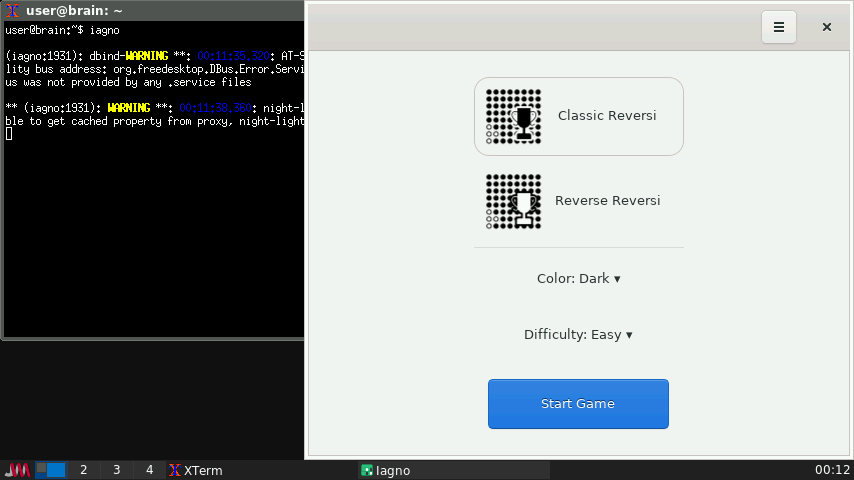Activate XTerm from the taskbar
The image size is (854, 480).
[196, 470]
